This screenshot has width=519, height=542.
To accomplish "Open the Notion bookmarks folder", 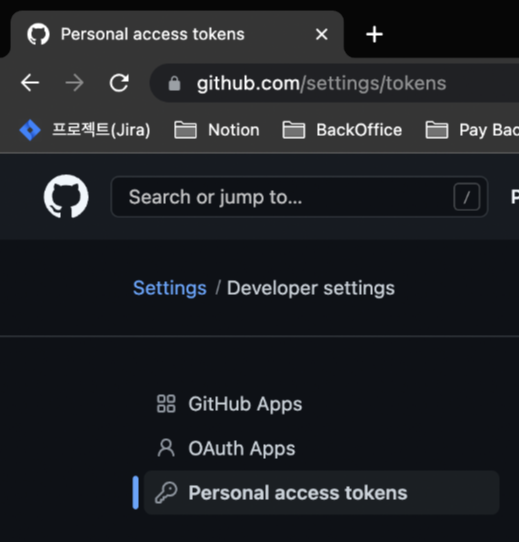I will (x=217, y=130).
